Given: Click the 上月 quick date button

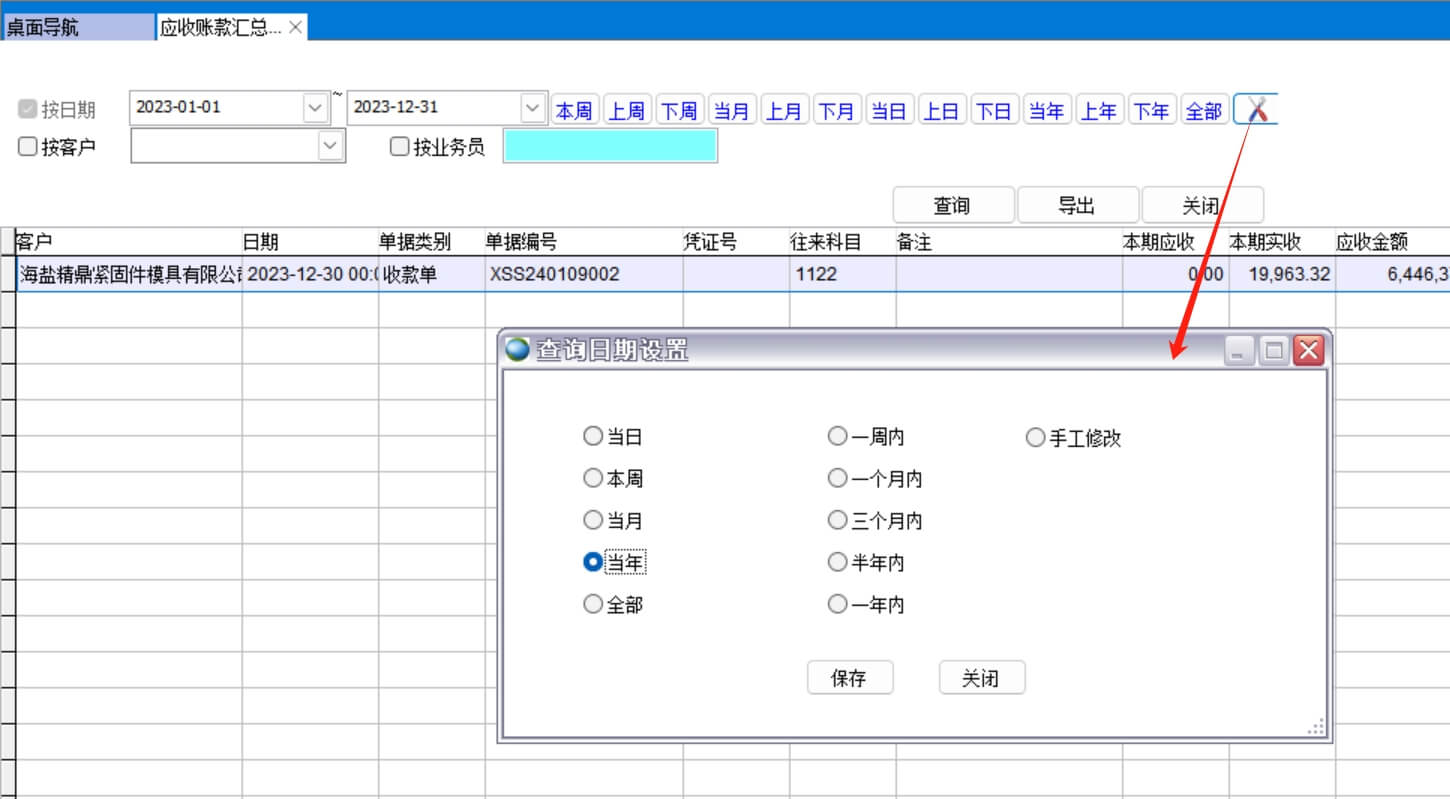Looking at the screenshot, I should point(784,111).
